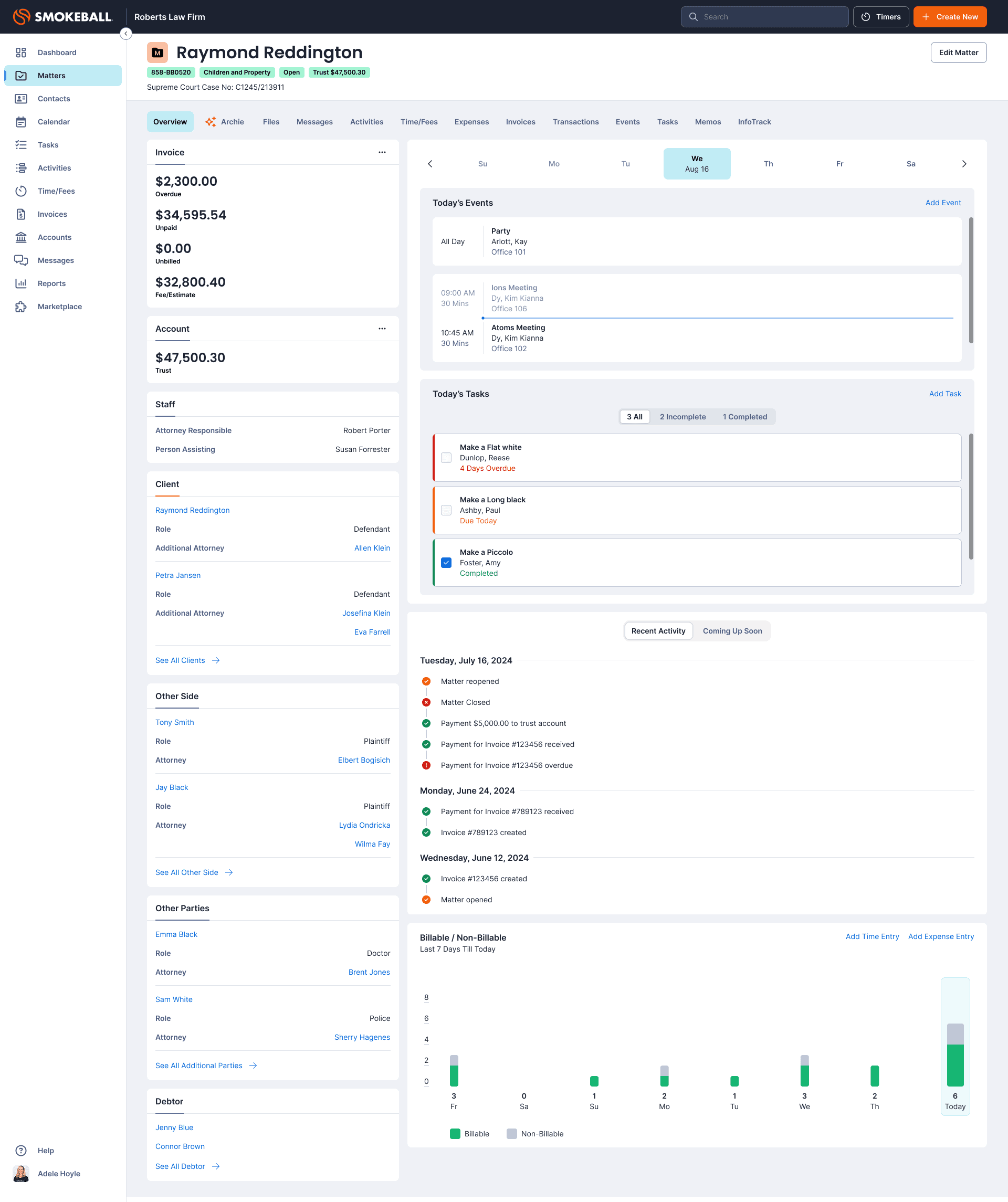Click the Contacts sidebar icon
Viewport: 1008px width, 1202px height.
click(x=21, y=99)
